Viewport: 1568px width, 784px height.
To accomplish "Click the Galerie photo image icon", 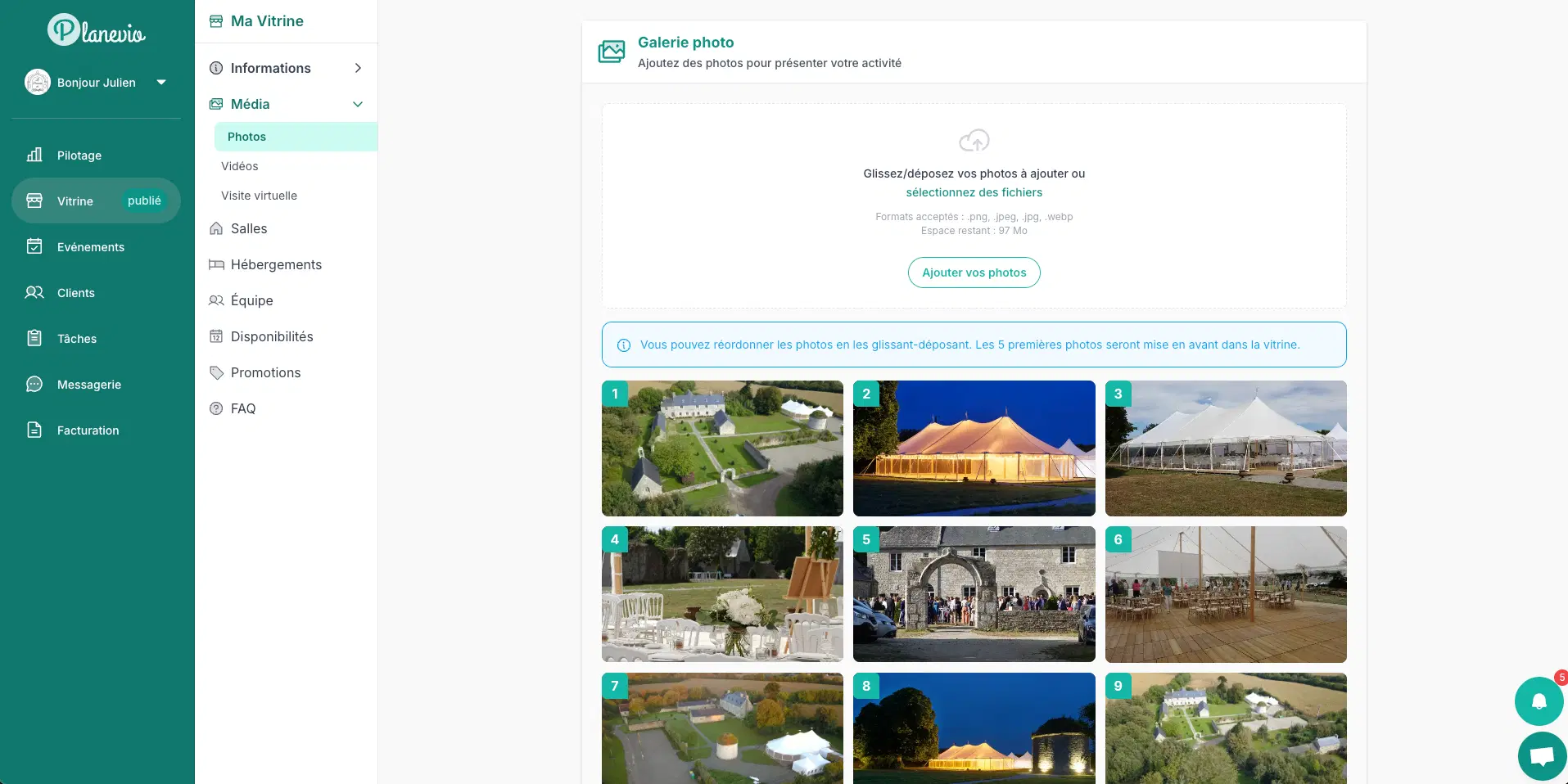I will click(611, 51).
